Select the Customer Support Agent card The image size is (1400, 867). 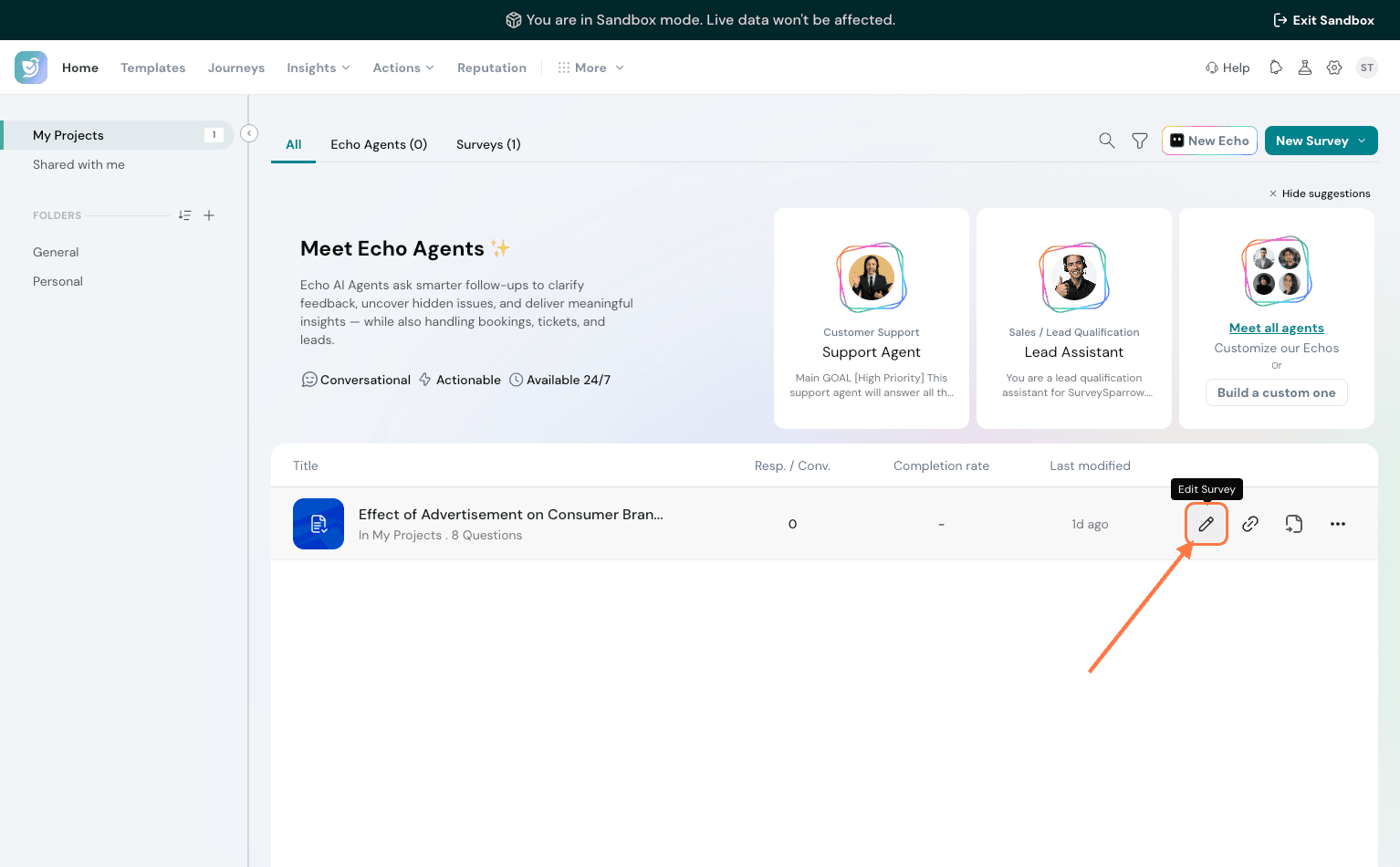(872, 319)
